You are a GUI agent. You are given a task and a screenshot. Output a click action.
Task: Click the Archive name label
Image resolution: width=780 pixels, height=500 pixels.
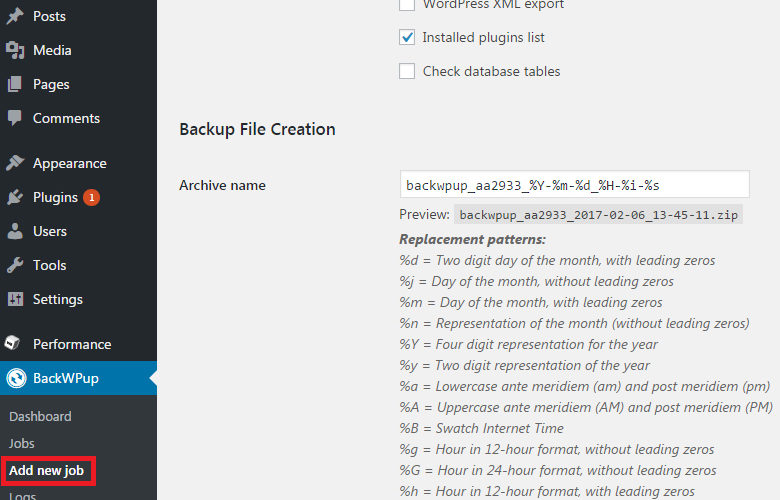pyautogui.click(x=222, y=186)
